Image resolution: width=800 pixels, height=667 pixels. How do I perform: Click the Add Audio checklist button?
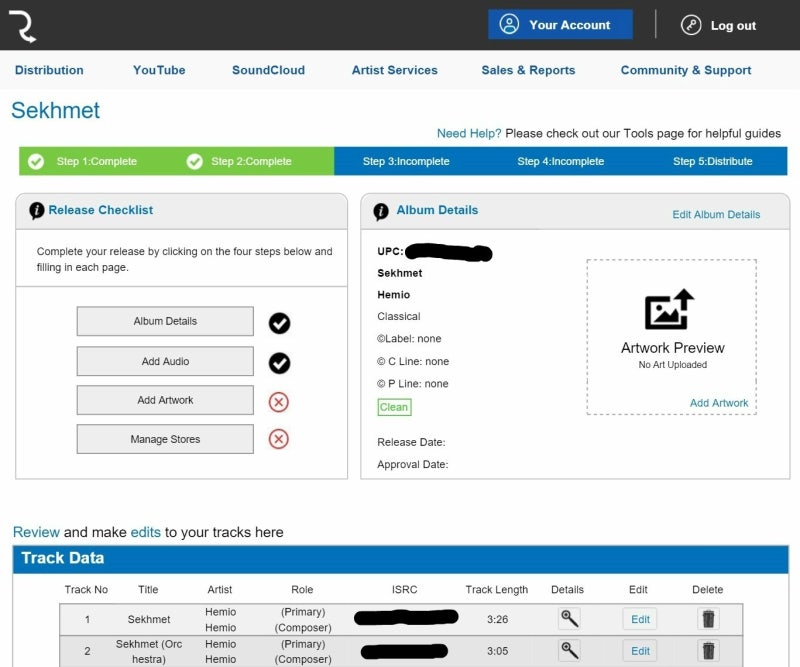click(165, 361)
